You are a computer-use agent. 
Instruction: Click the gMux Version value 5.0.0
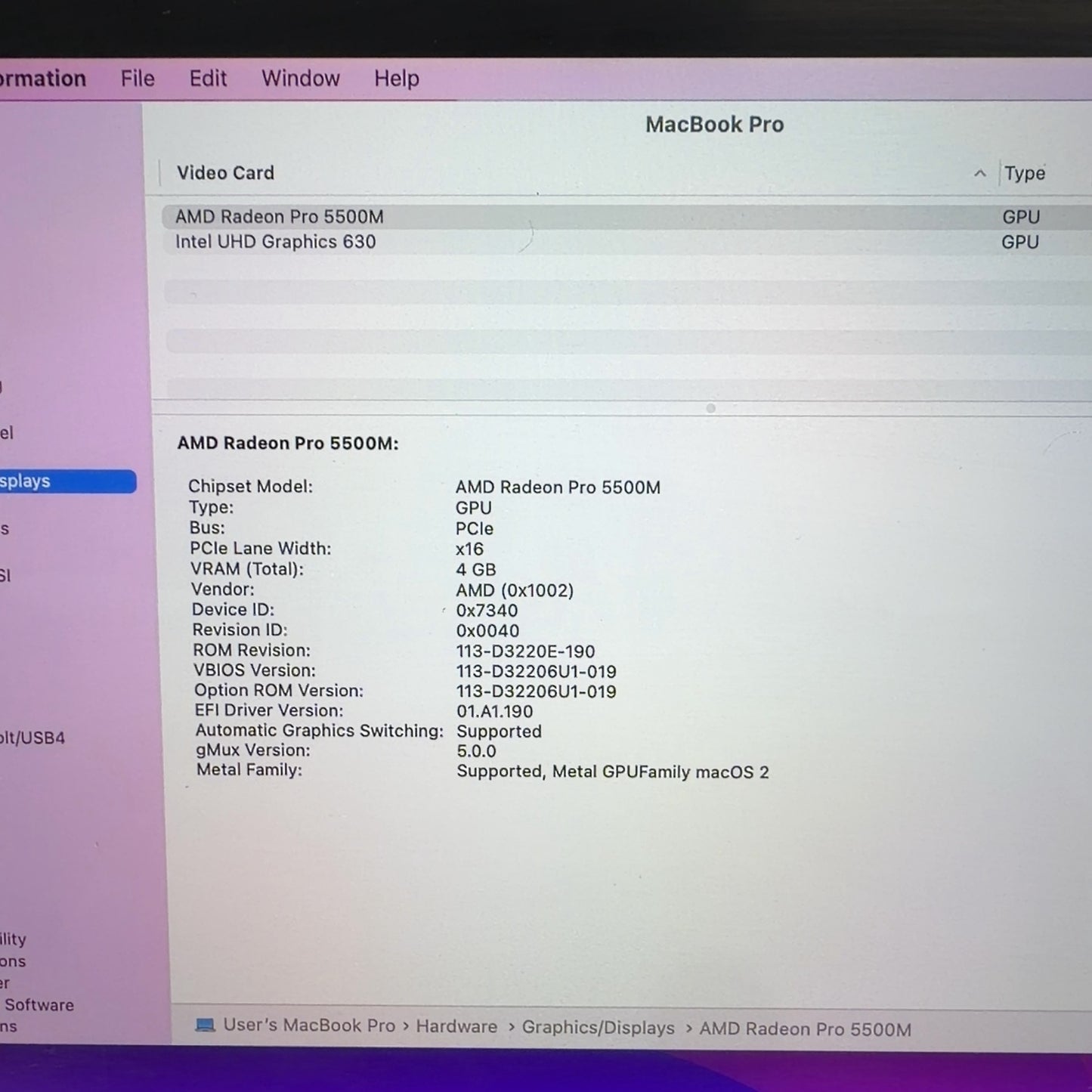[476, 751]
